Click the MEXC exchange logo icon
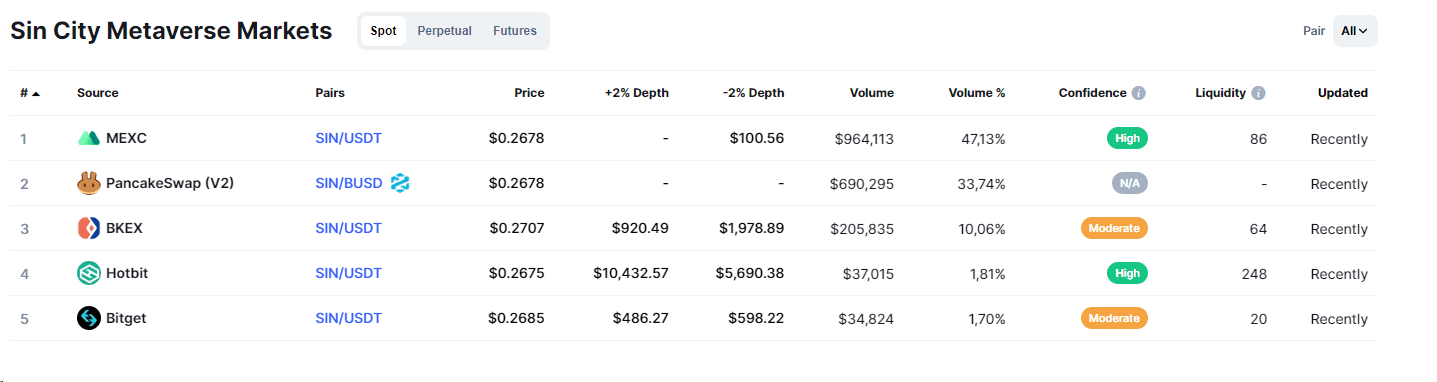 pyautogui.click(x=89, y=139)
